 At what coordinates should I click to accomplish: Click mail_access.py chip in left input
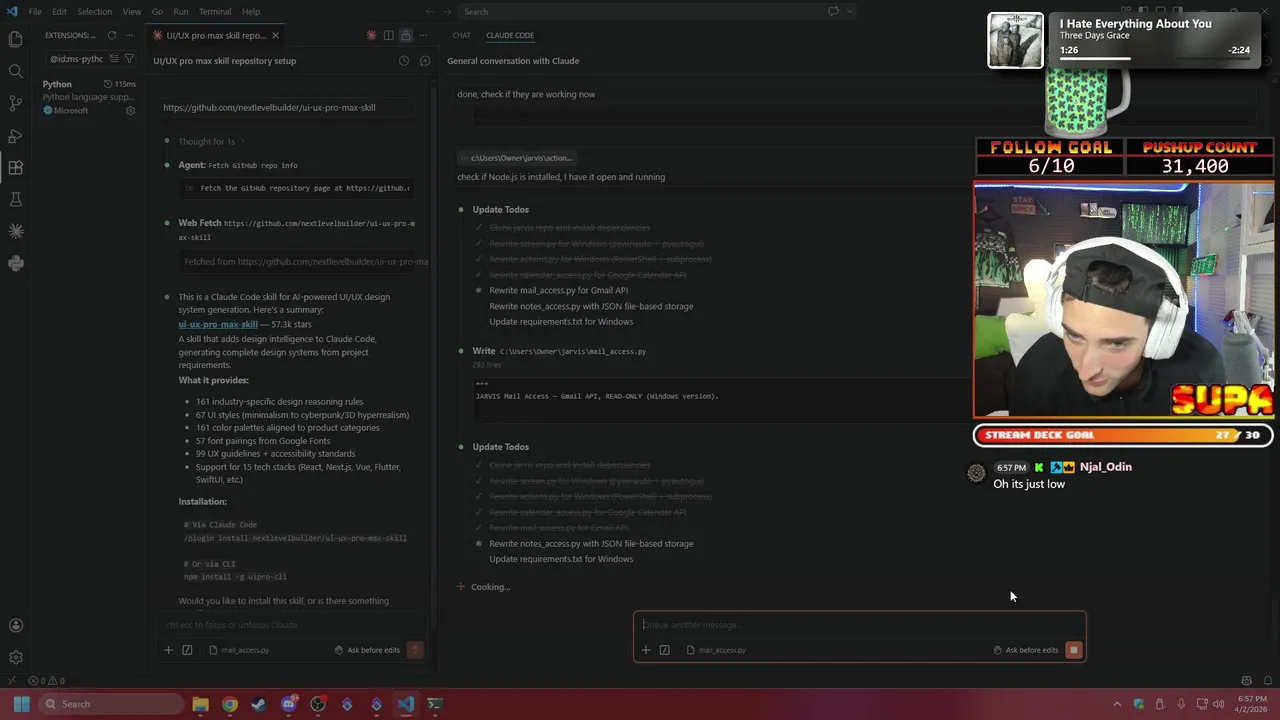(239, 650)
